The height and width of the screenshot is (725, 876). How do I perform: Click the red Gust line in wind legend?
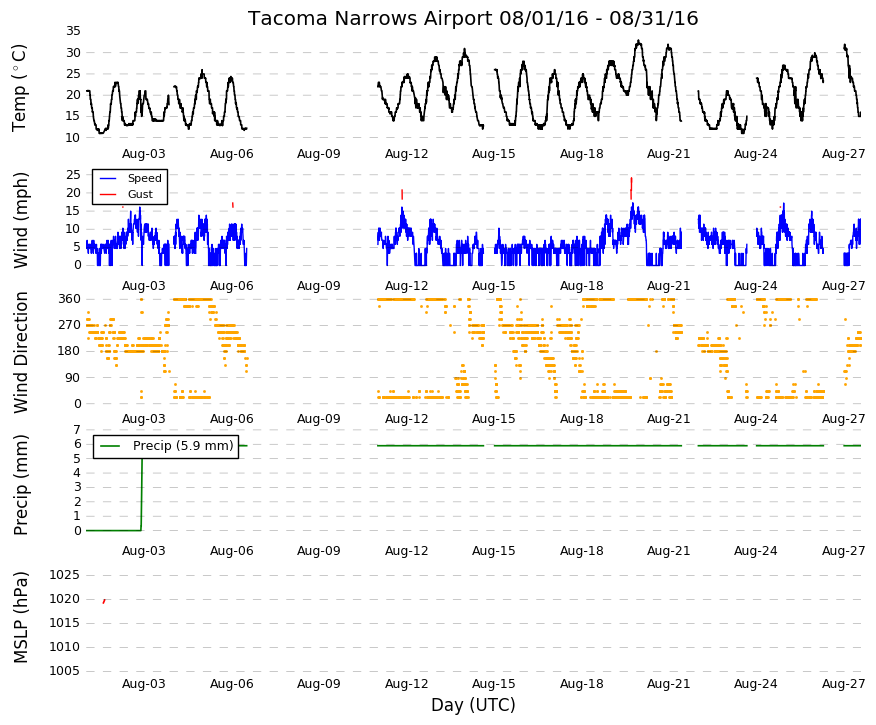108,194
